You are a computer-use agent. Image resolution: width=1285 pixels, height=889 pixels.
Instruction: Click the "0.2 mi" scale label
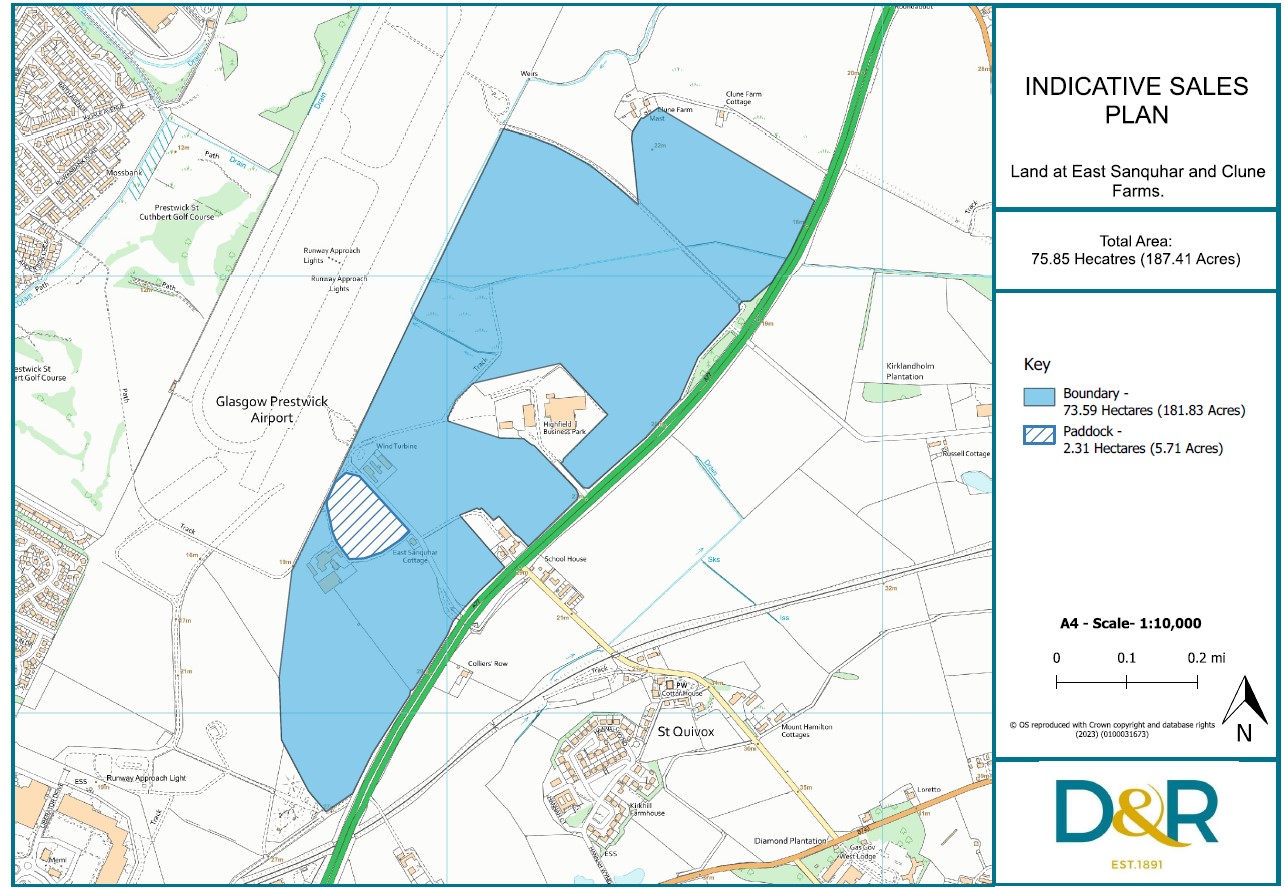click(x=1206, y=658)
